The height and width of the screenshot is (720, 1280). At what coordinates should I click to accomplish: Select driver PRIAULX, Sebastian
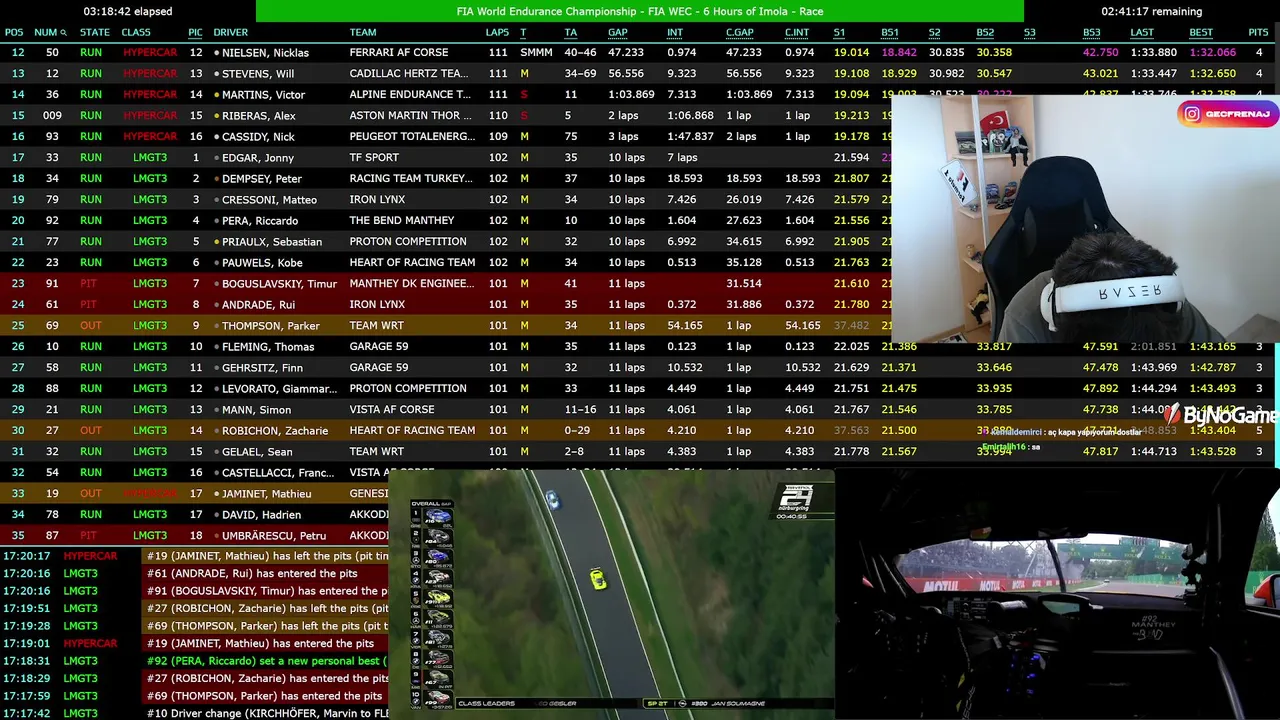(x=272, y=242)
